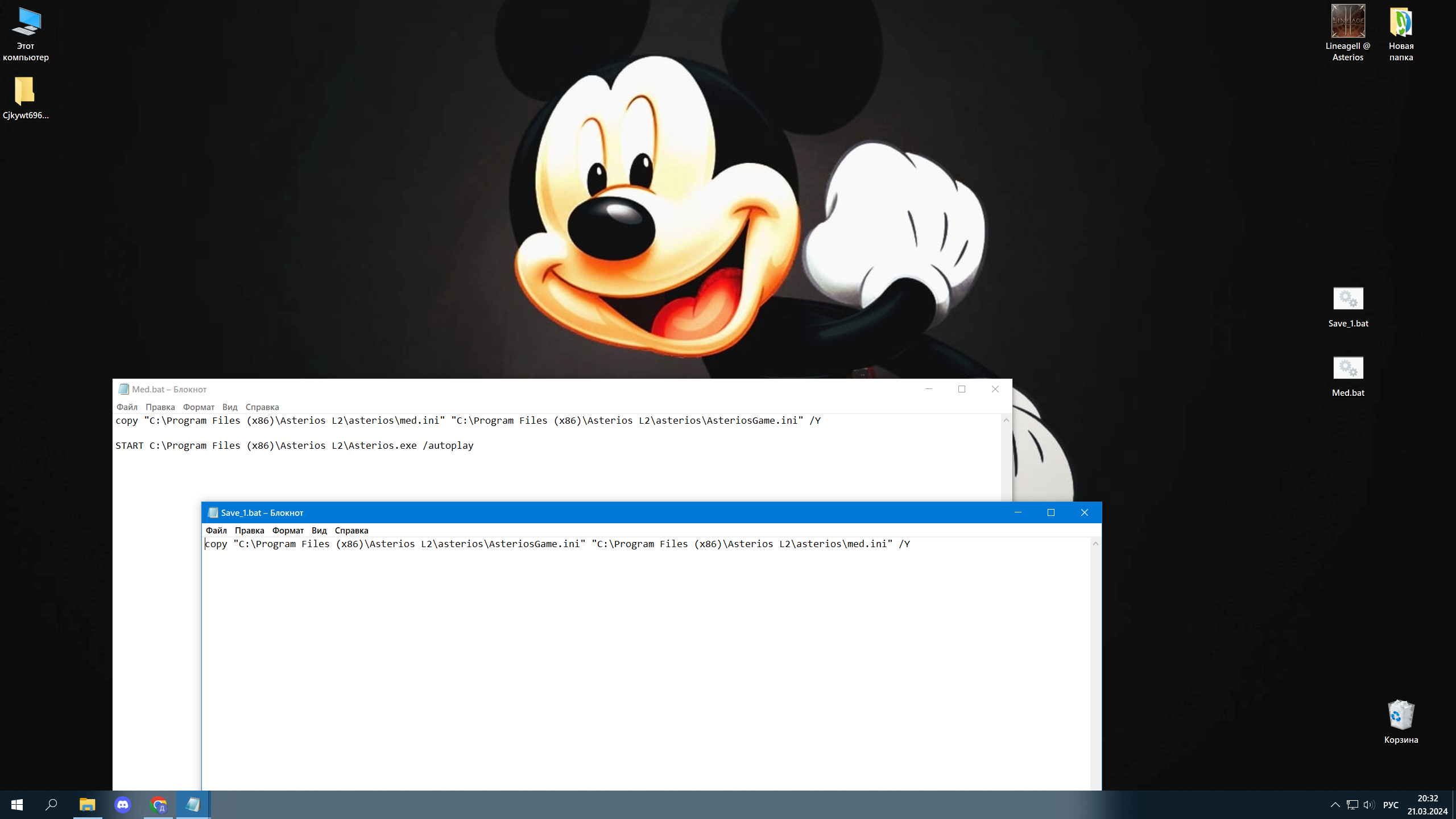1456x819 pixels.
Task: Open Формат menu in Save_1.bat Notepad
Action: [288, 530]
